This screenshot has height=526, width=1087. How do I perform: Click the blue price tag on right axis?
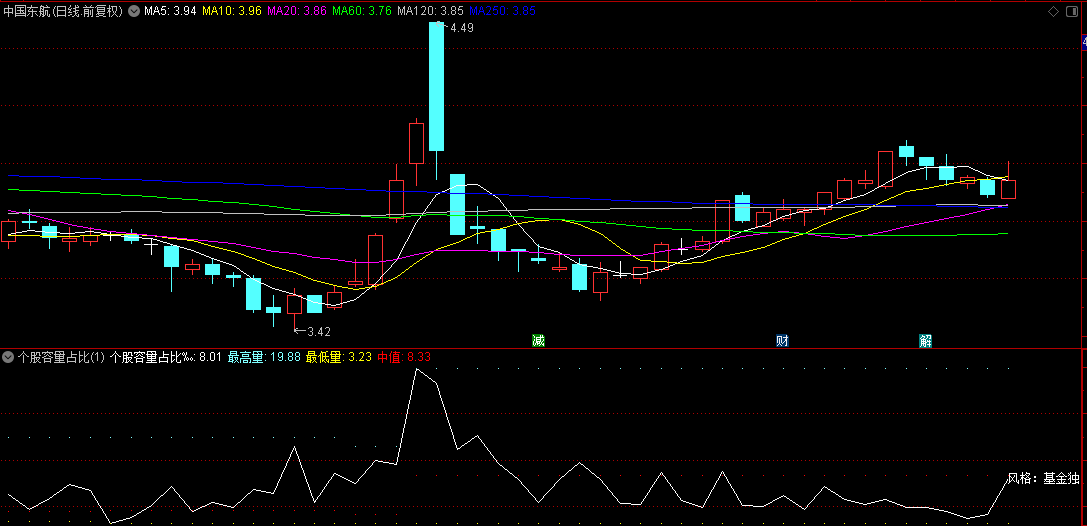1084,42
